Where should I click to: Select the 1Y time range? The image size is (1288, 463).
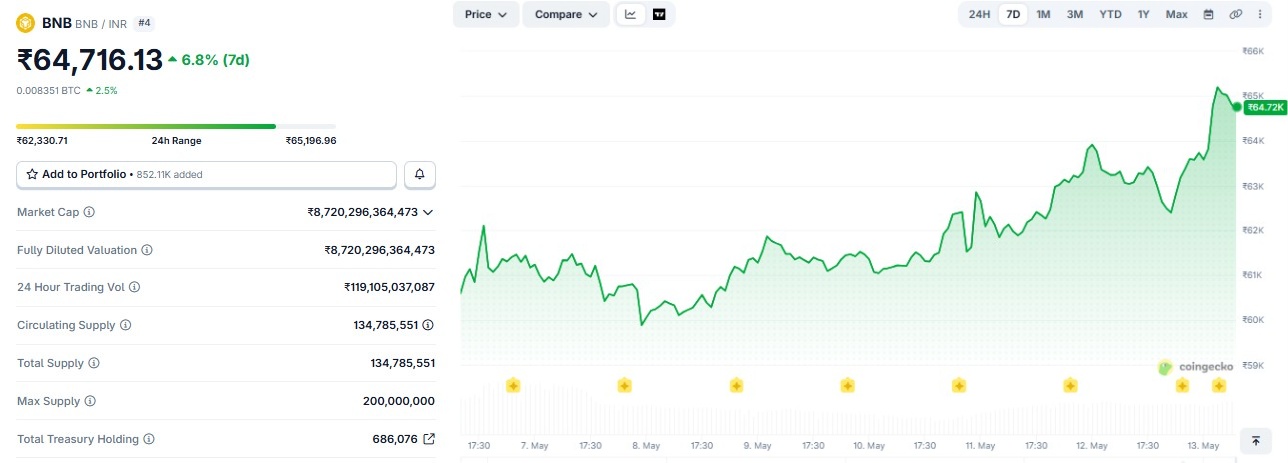1143,14
